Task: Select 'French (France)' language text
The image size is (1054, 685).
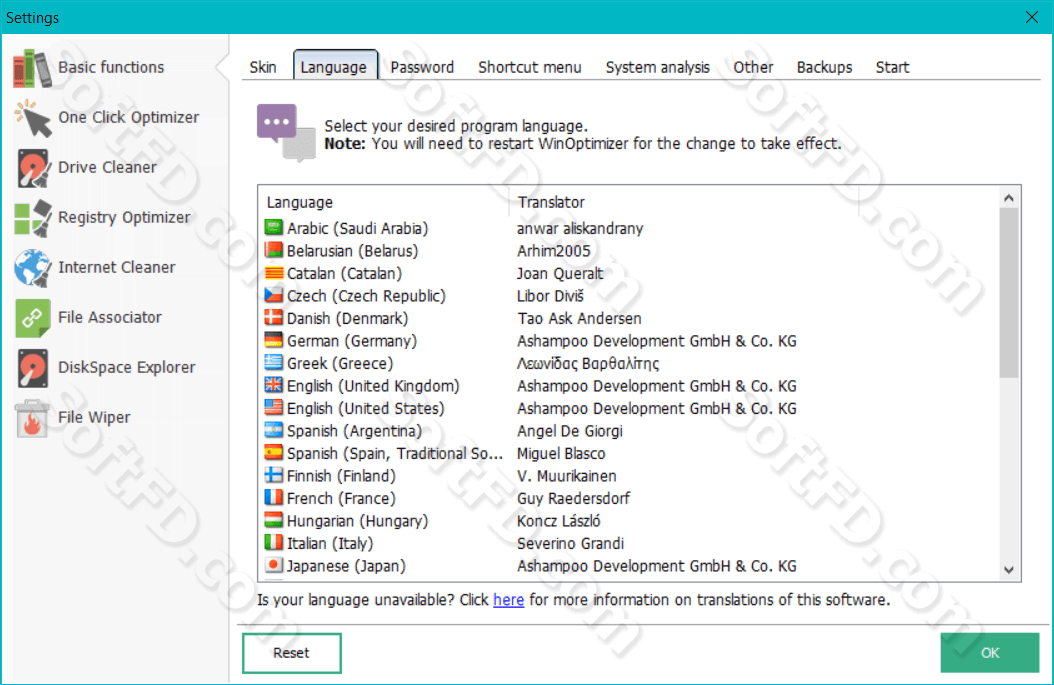Action: pyautogui.click(x=341, y=499)
